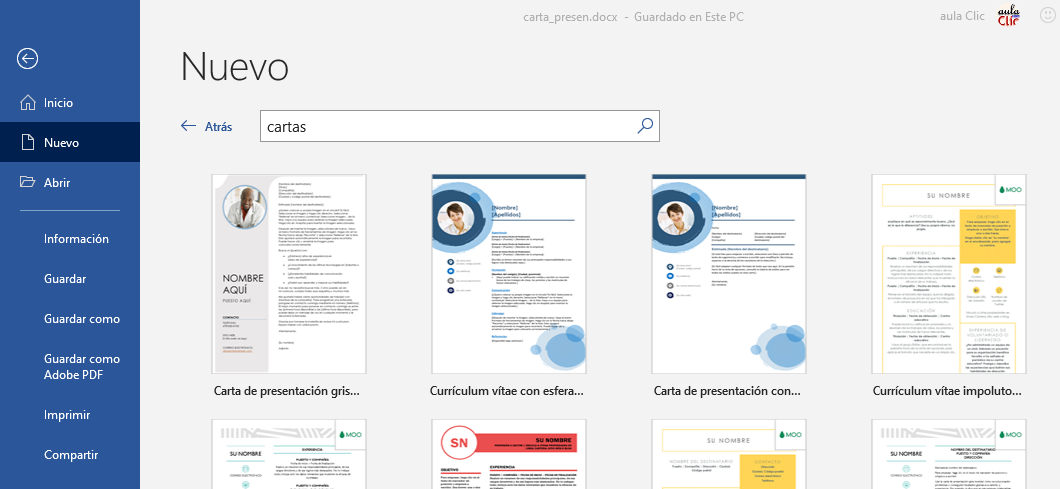Click the smiley feedback icon
This screenshot has height=489, width=1060.
point(1047,17)
